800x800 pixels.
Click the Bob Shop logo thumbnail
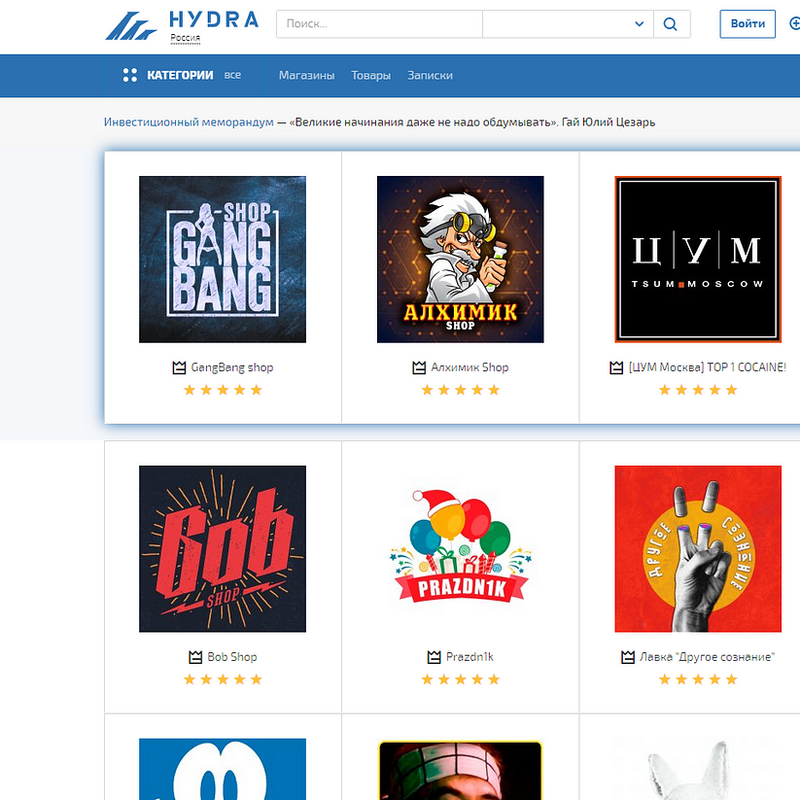point(222,549)
